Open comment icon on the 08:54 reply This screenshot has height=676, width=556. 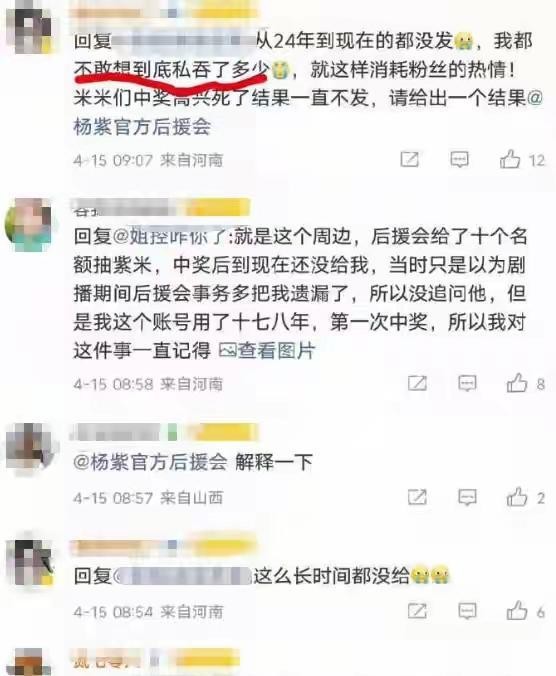[x=467, y=611]
